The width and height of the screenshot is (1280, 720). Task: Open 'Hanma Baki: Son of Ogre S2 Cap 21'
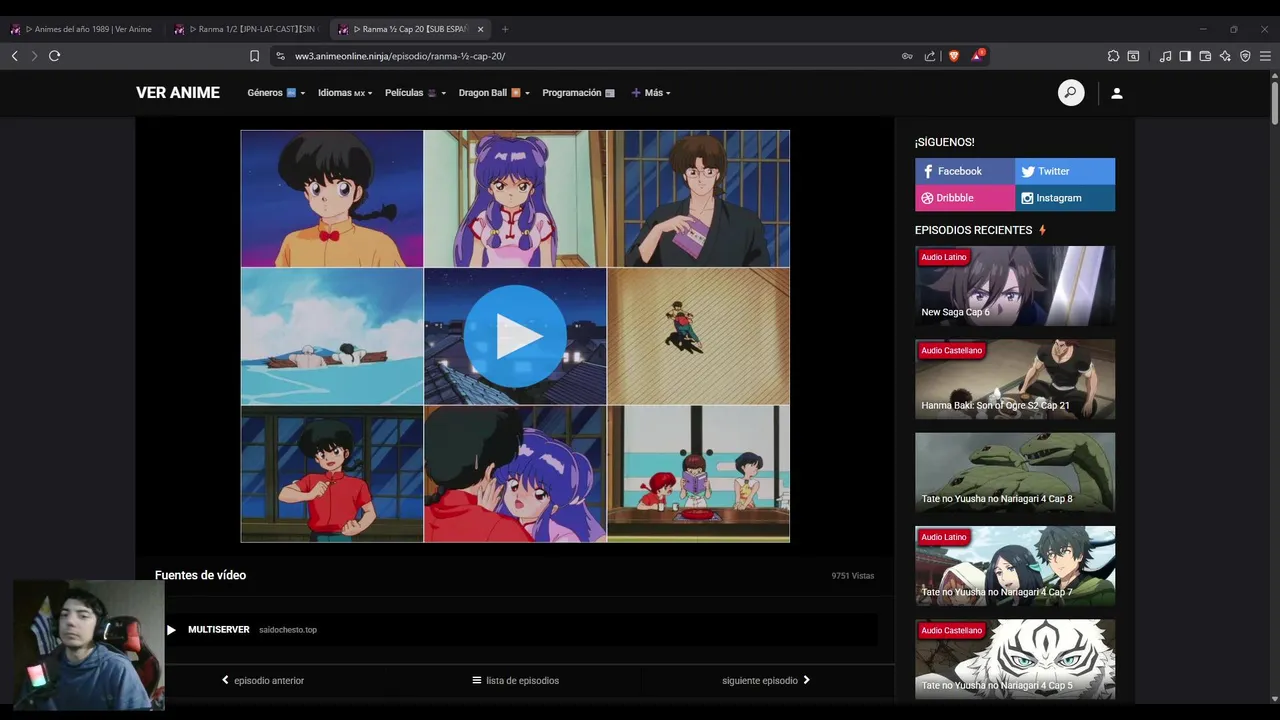tap(1015, 379)
